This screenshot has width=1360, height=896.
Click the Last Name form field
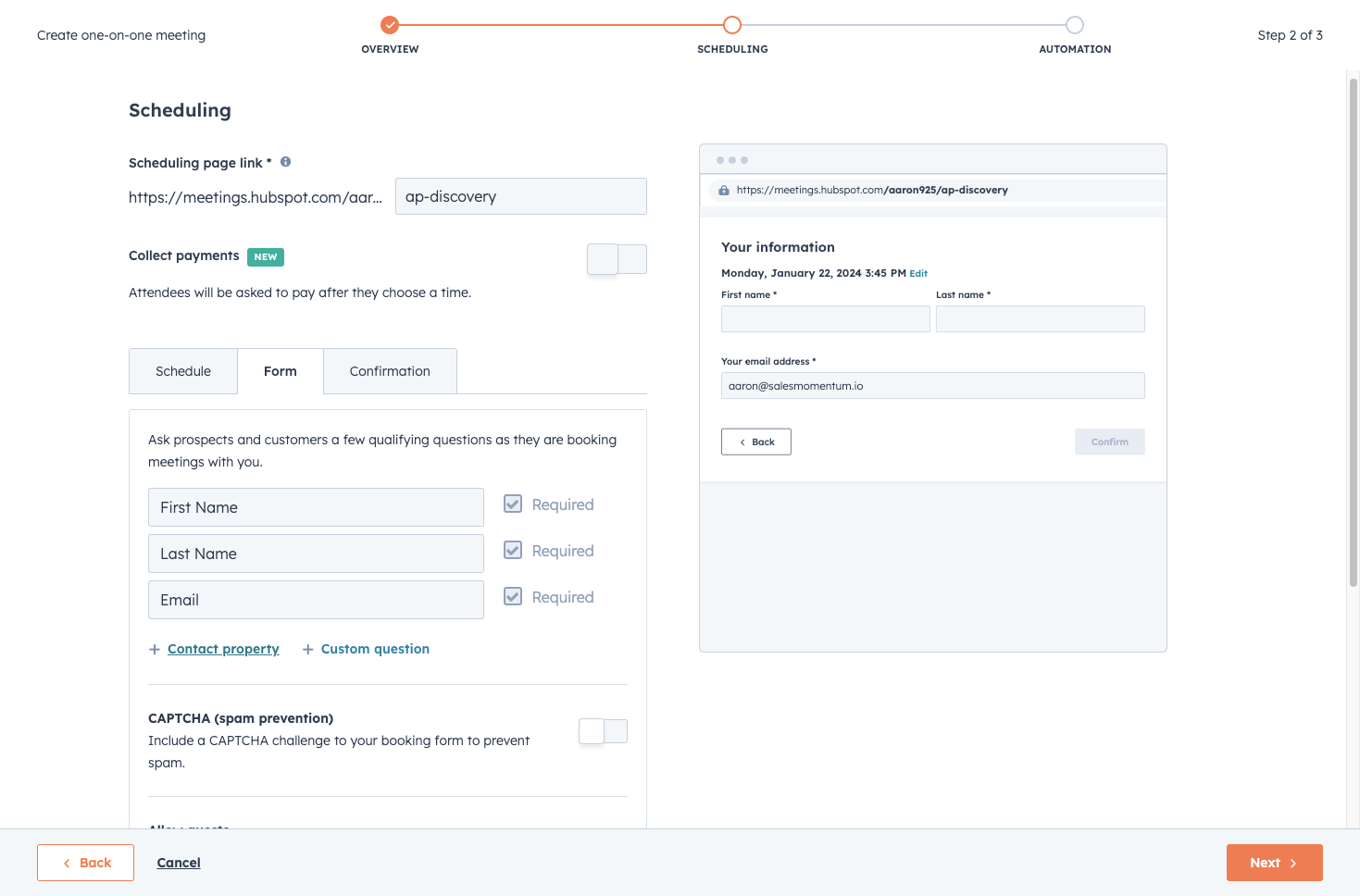tap(316, 554)
